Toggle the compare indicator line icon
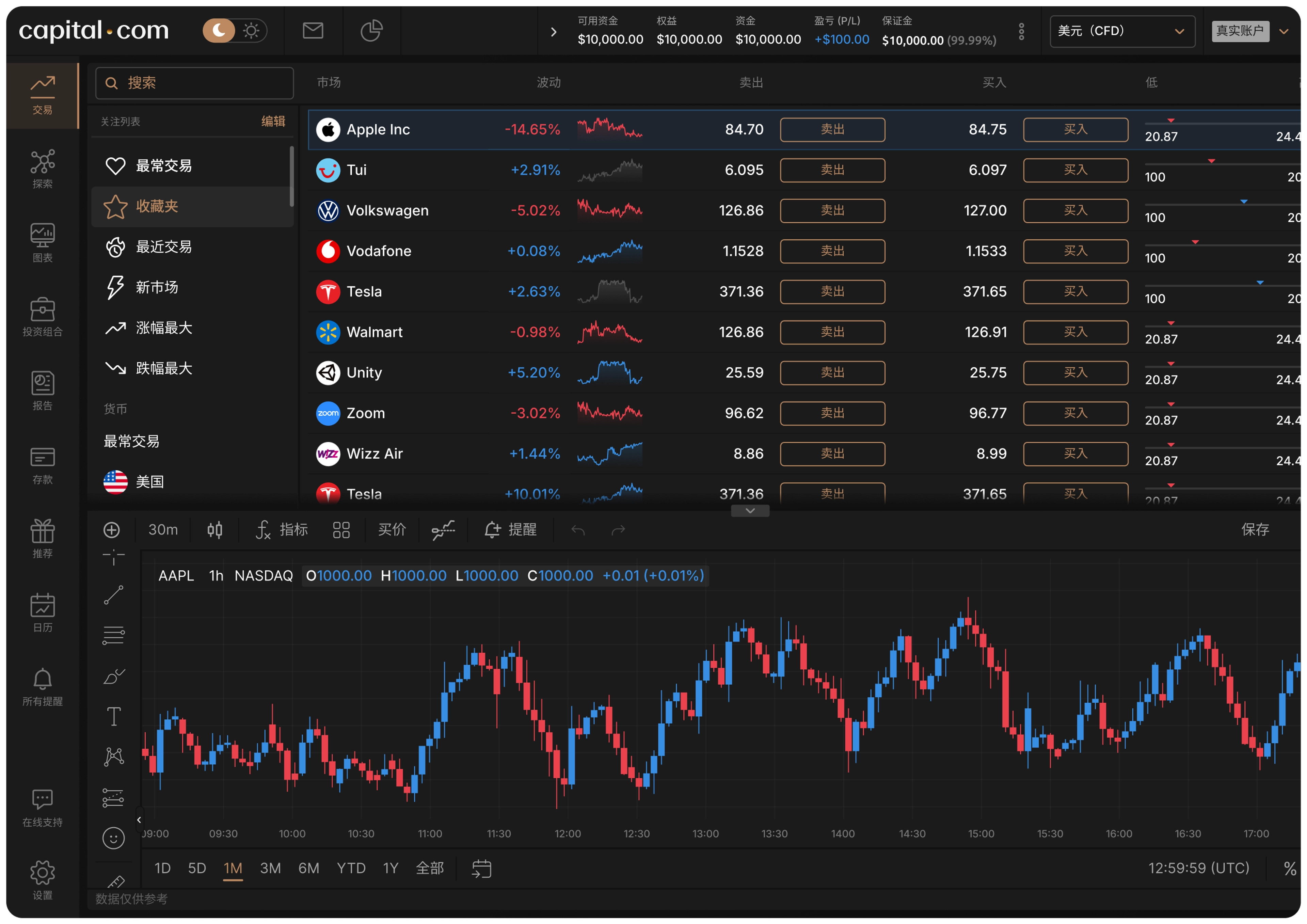 coord(443,530)
